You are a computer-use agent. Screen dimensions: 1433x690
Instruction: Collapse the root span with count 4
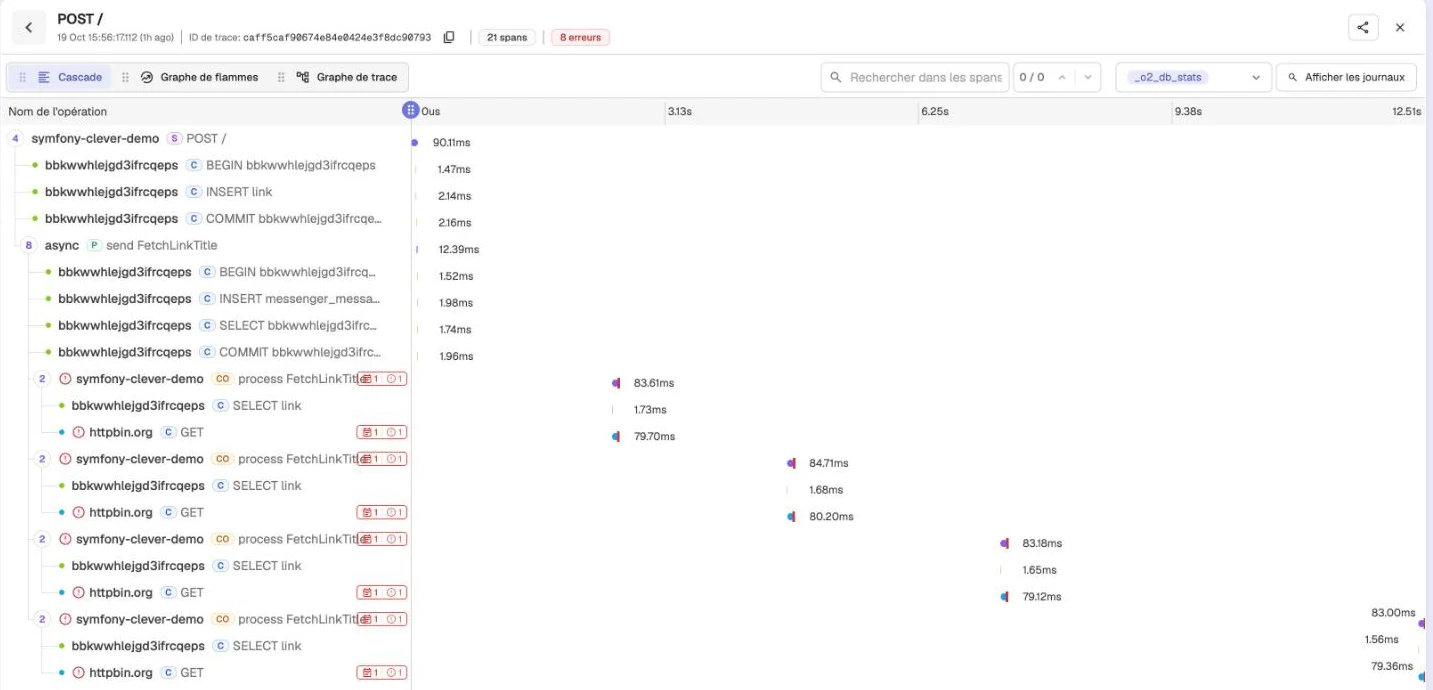(15, 138)
